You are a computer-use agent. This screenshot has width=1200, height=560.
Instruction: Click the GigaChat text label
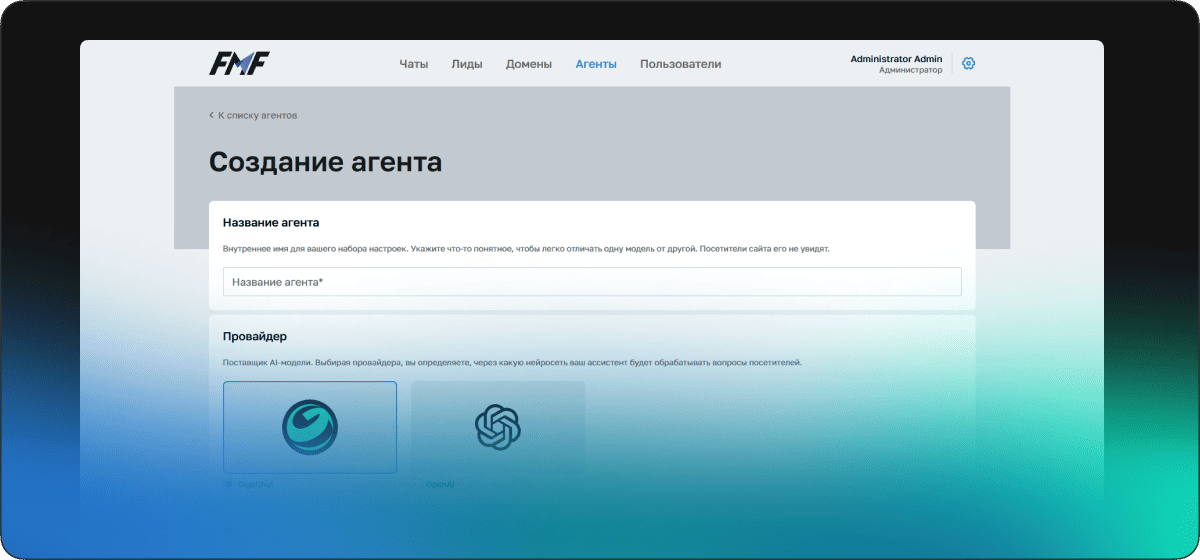pyautogui.click(x=255, y=484)
